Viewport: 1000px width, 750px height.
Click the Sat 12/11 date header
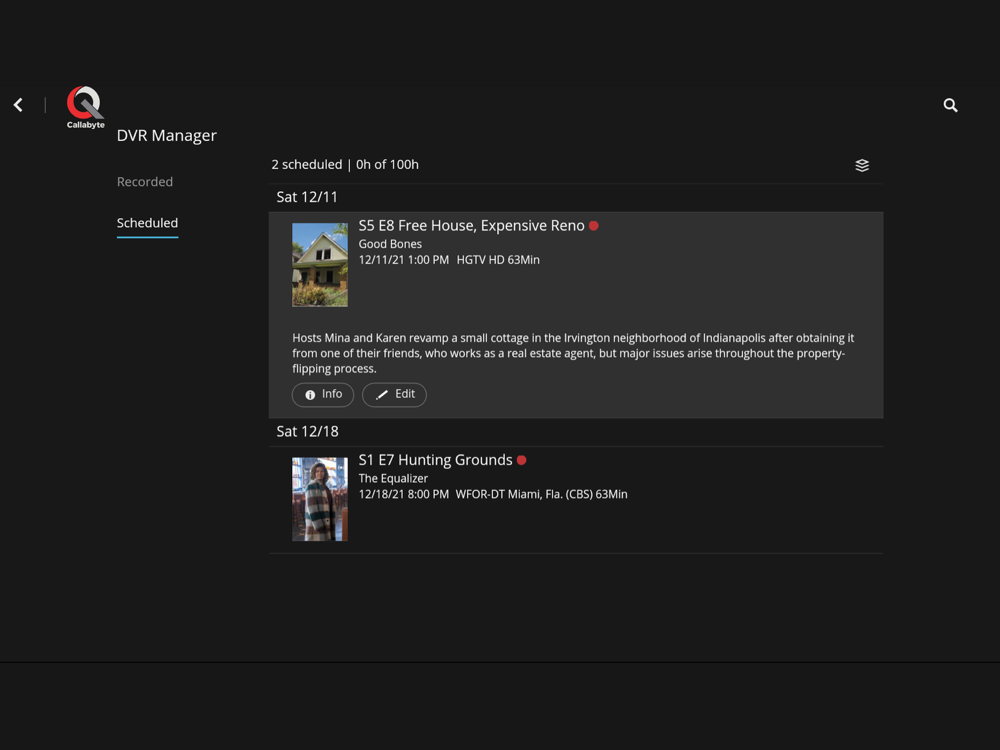[307, 197]
